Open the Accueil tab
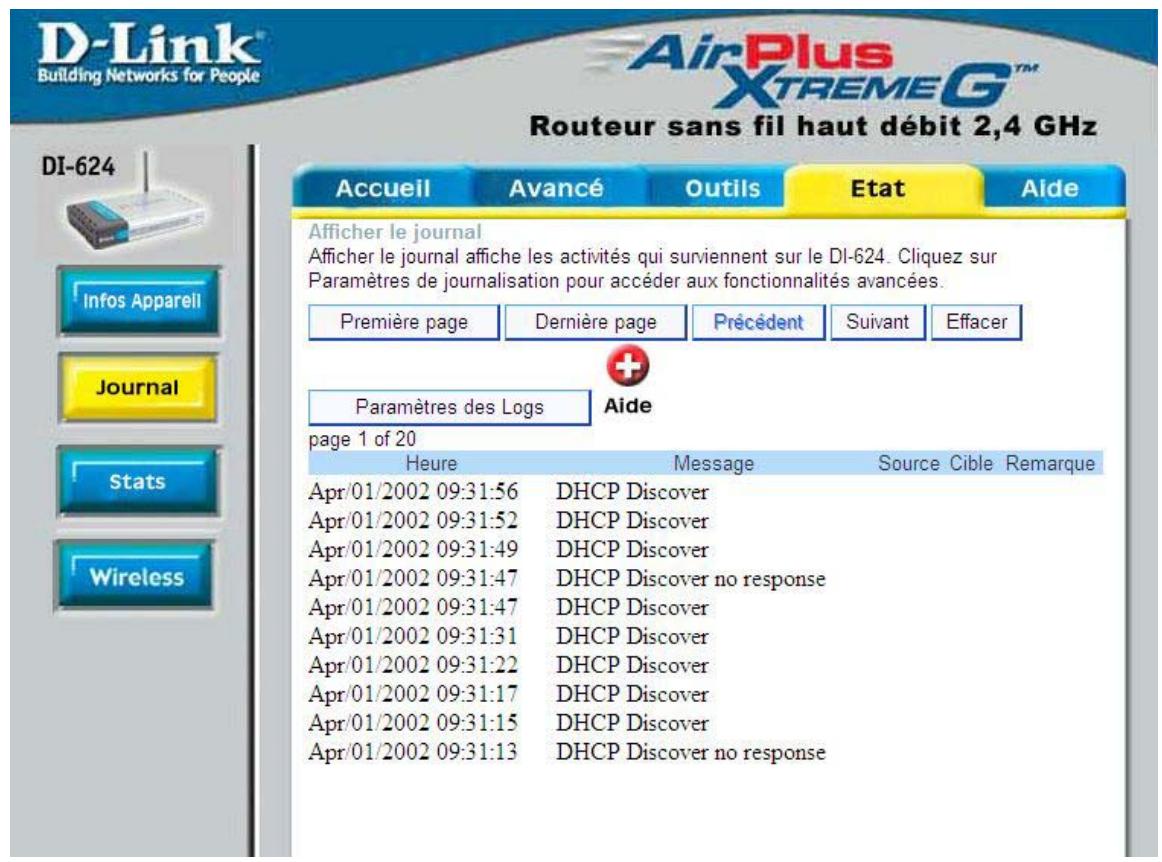Screen dimensions: 1162x862 tap(382, 188)
